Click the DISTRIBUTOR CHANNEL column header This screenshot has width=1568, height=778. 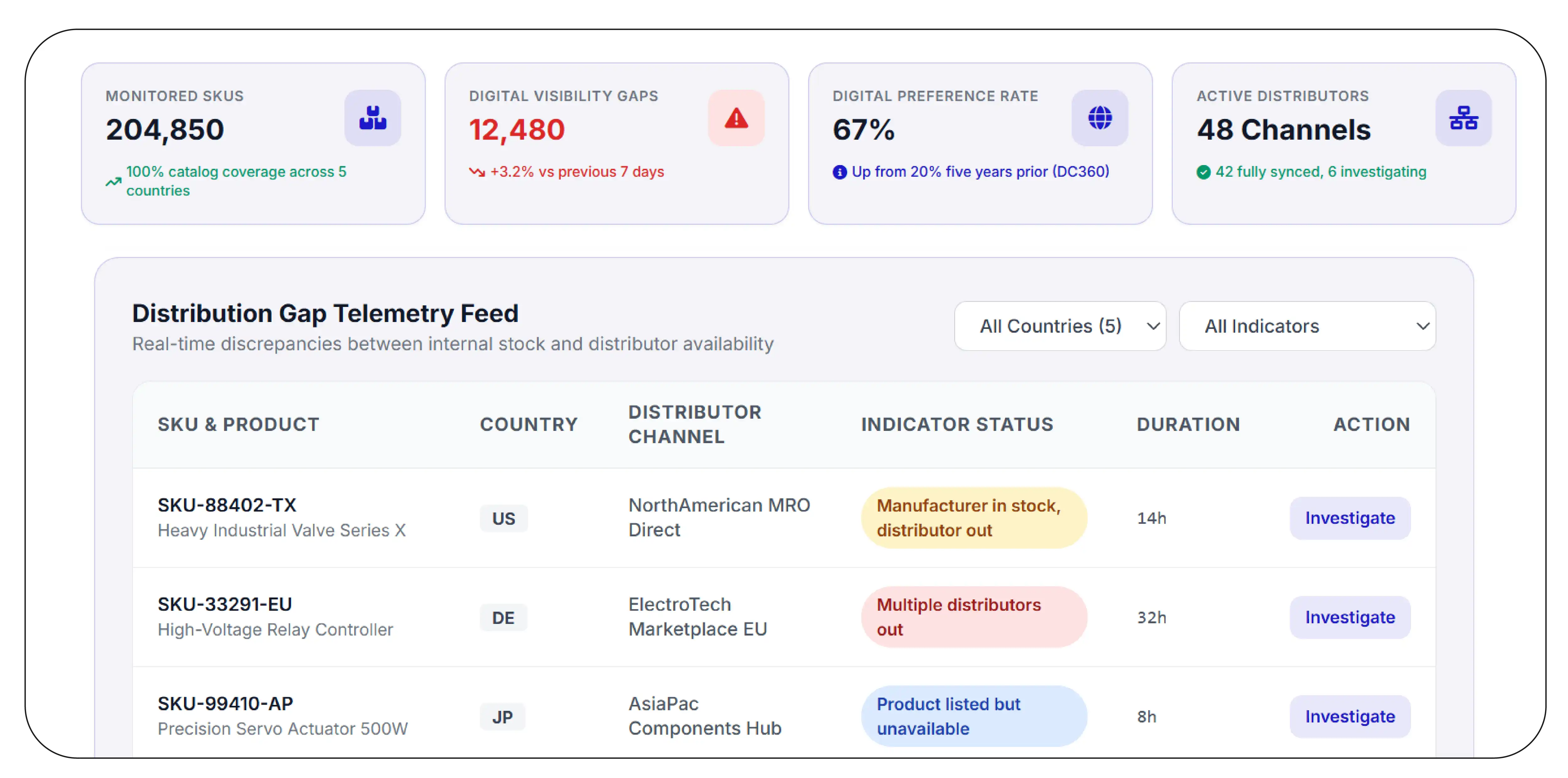[x=695, y=424]
